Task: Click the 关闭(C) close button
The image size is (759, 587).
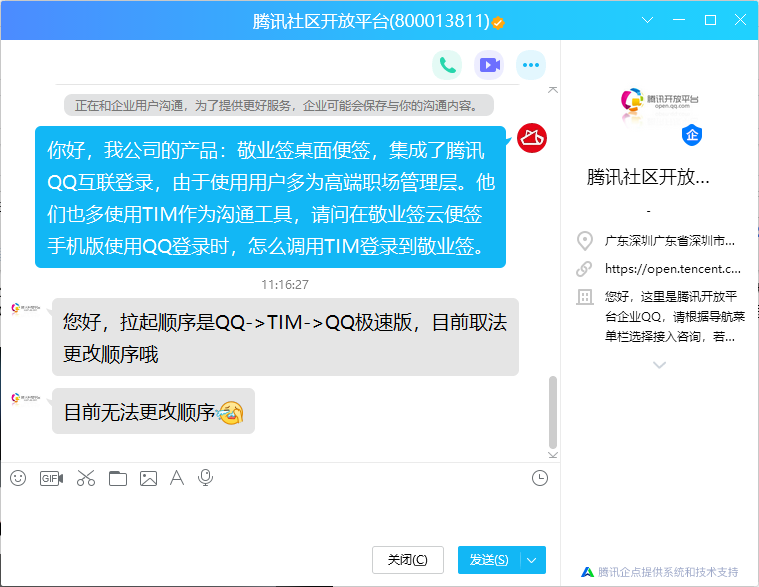Action: pos(408,560)
